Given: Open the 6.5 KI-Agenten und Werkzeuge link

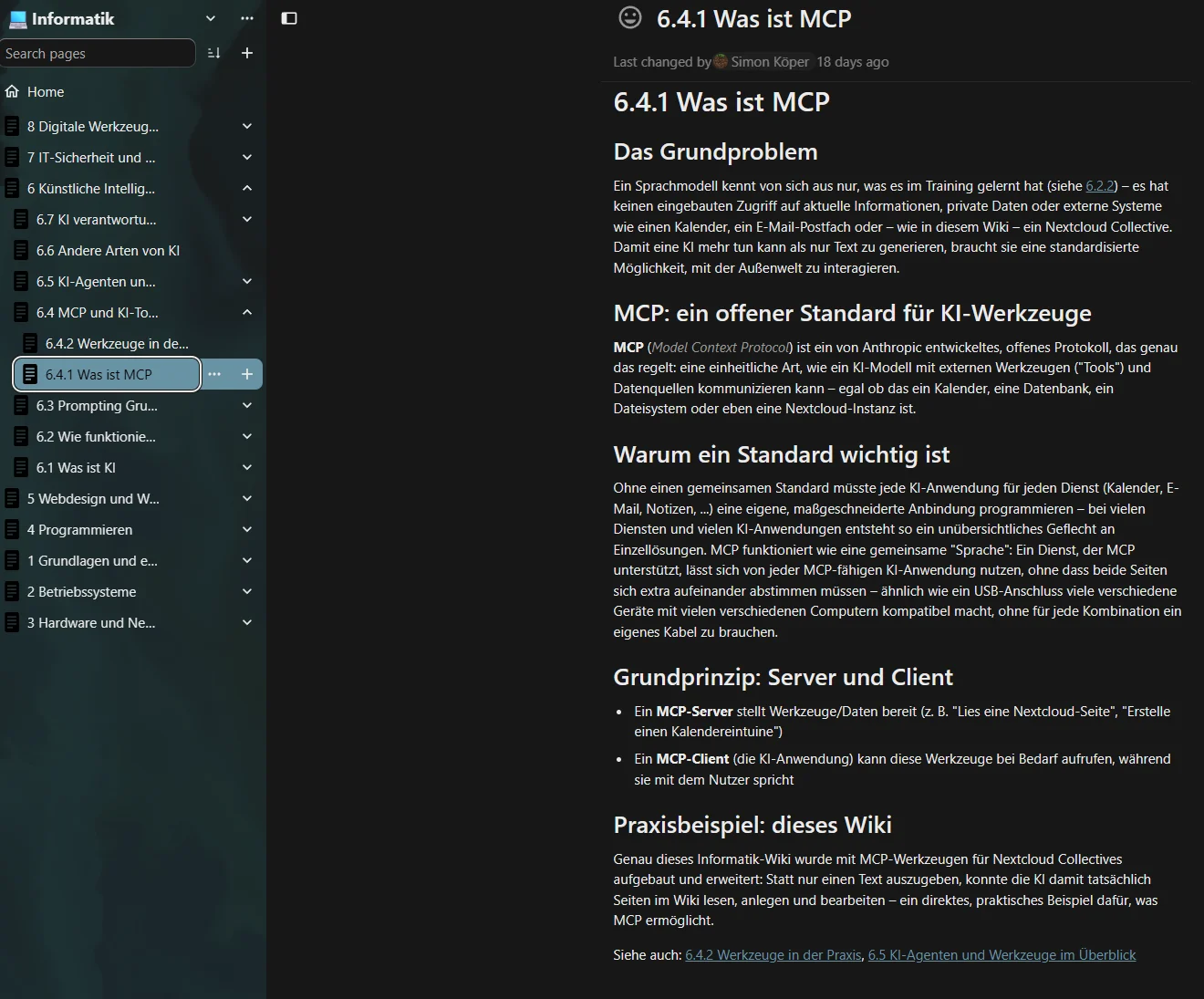Looking at the screenshot, I should [1002, 955].
